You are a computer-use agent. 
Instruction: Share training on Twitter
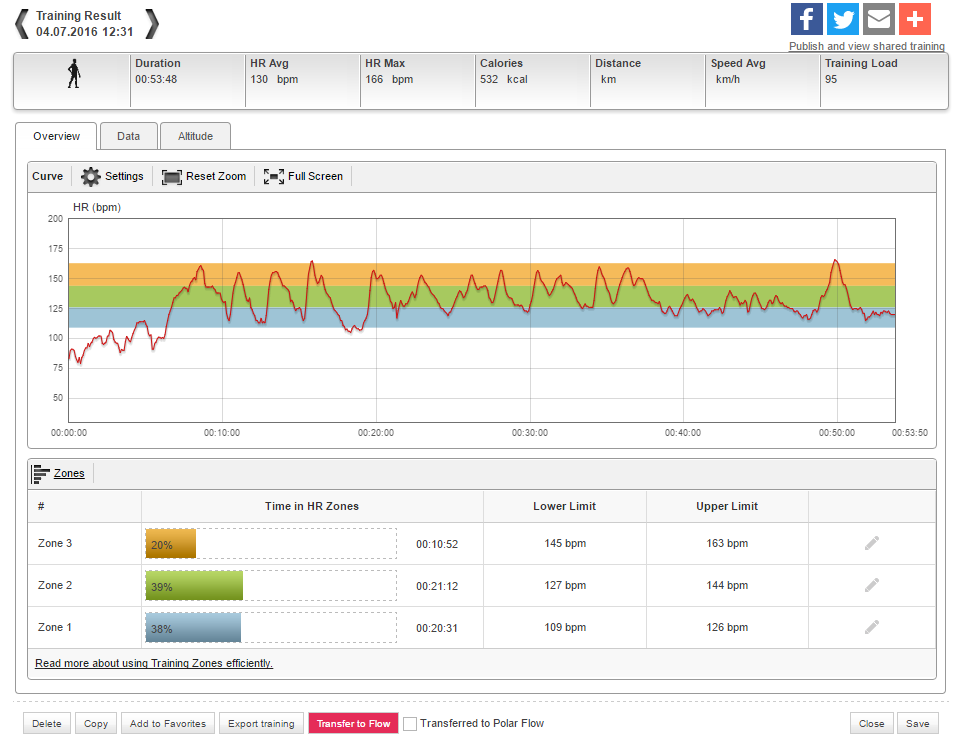pos(842,19)
